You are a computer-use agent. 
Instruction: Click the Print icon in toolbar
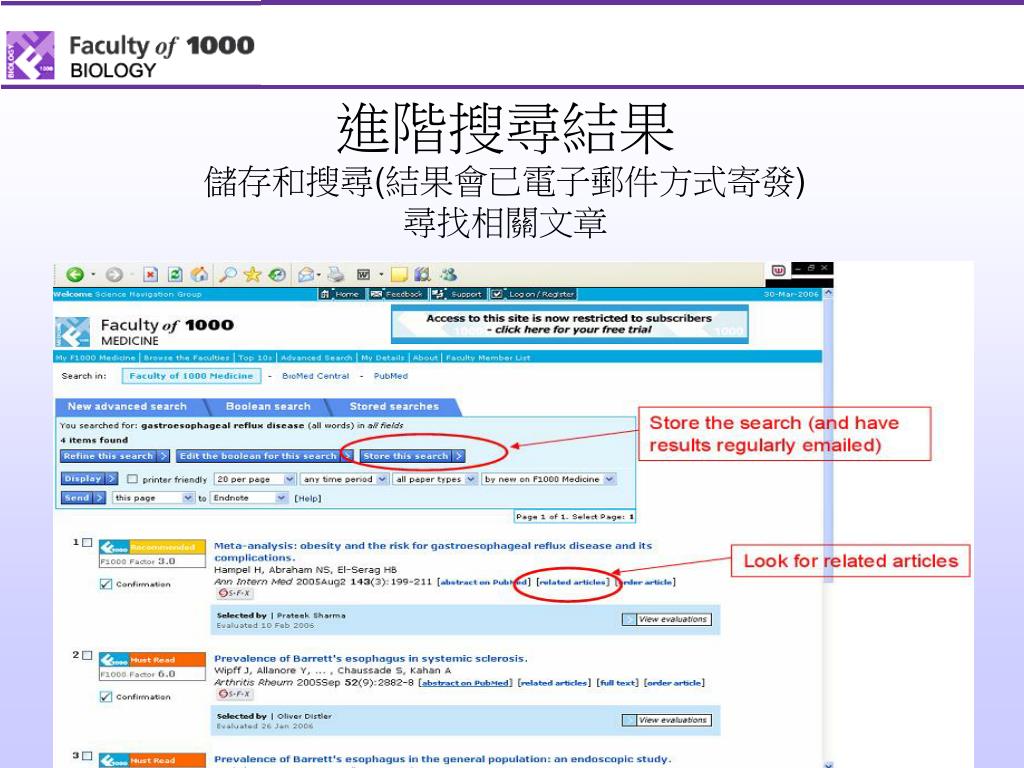336,275
